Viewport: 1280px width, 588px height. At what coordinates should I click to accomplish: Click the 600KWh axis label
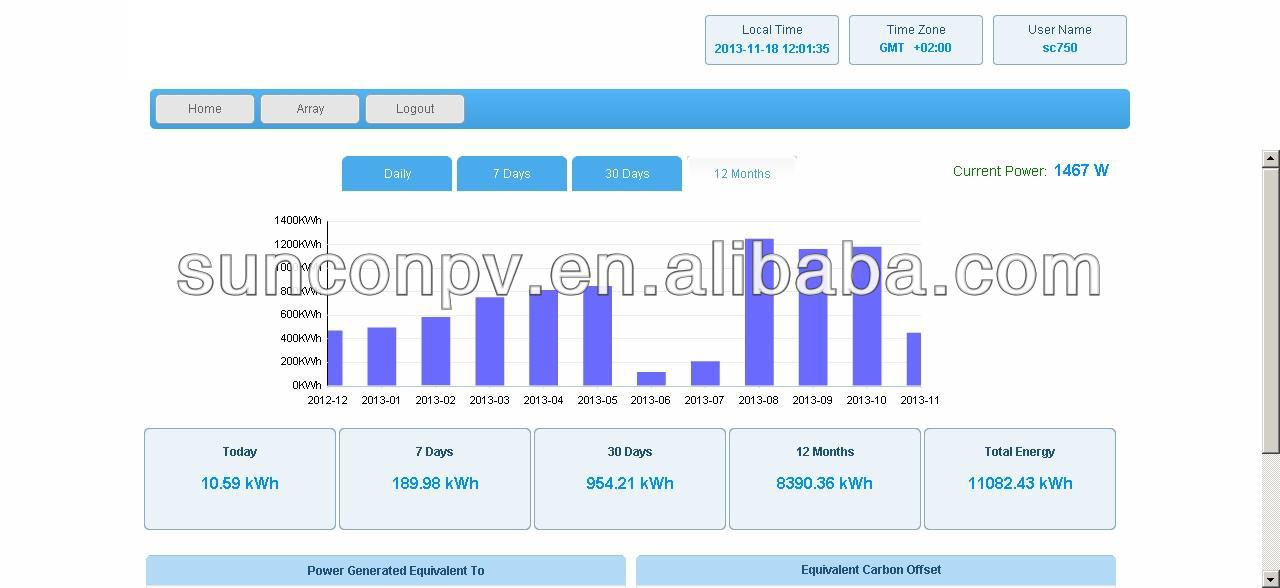point(301,314)
